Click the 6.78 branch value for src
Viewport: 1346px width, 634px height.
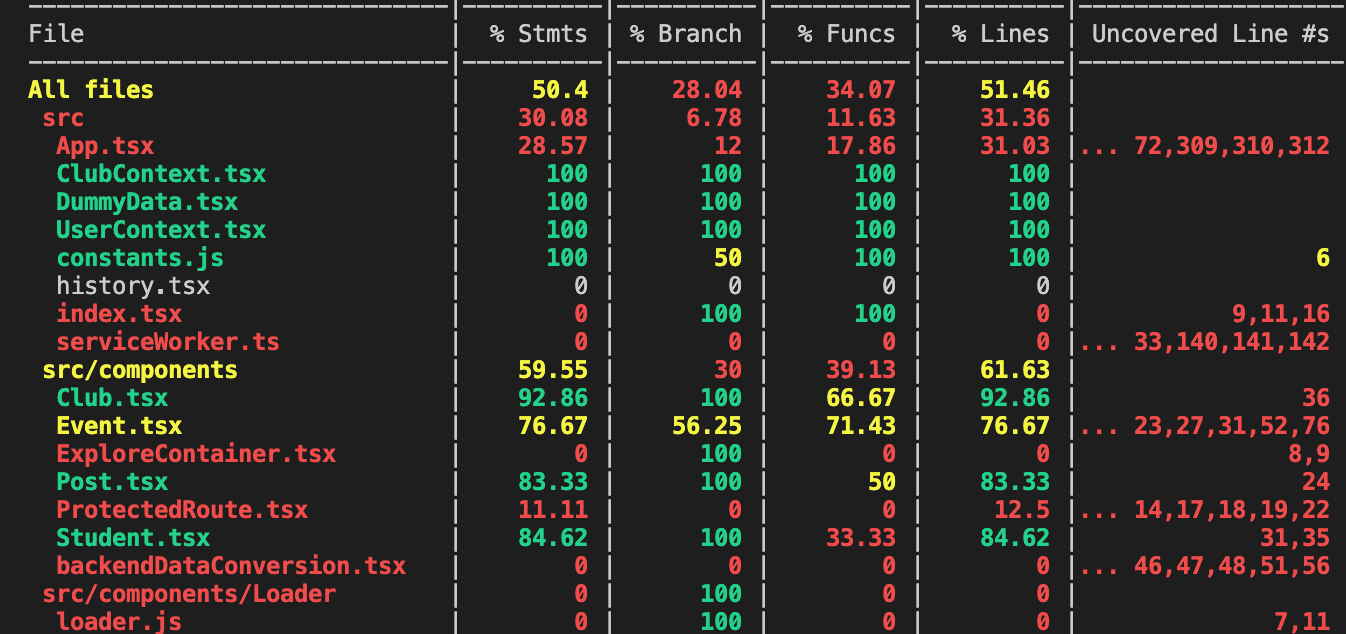click(714, 118)
